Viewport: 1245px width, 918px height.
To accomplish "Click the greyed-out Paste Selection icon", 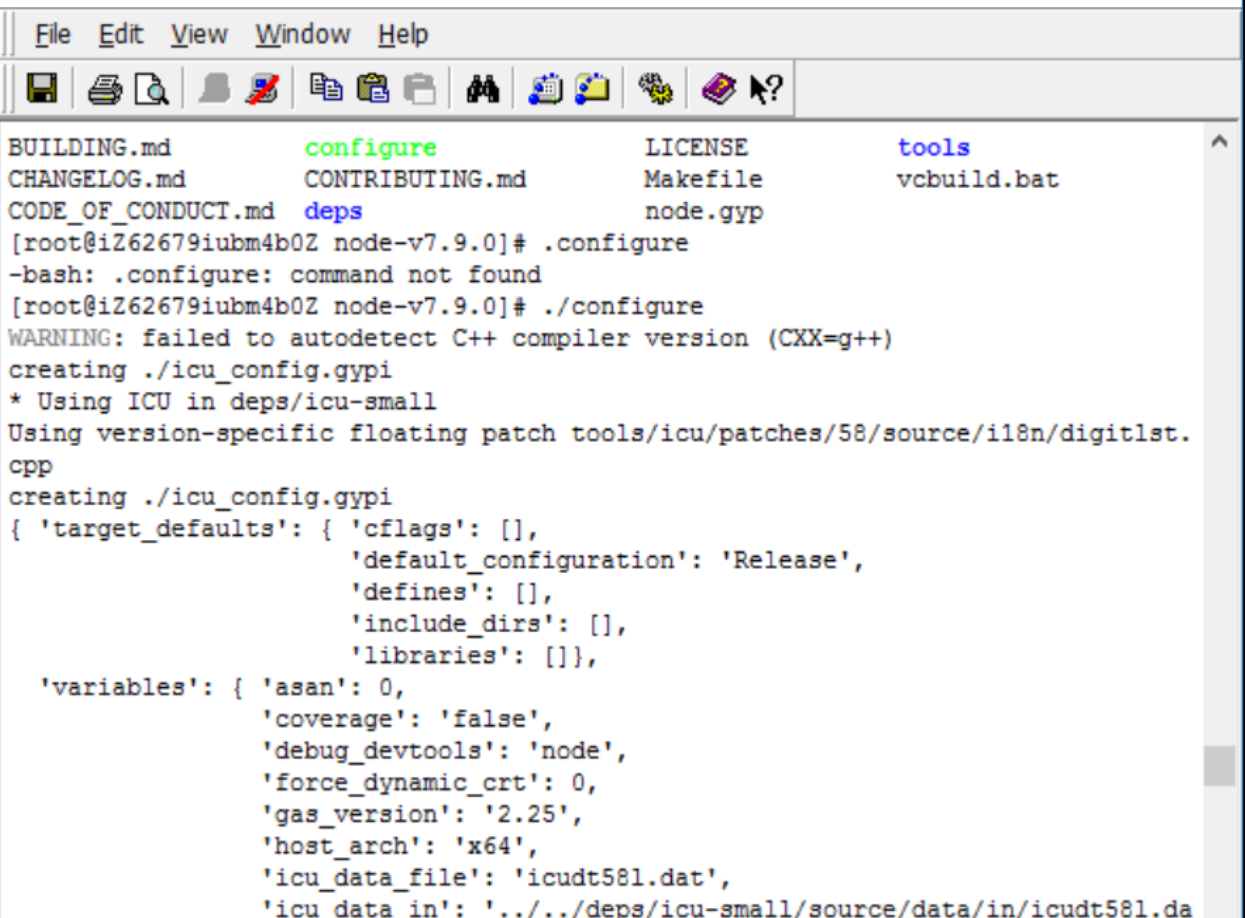I will tap(421, 90).
